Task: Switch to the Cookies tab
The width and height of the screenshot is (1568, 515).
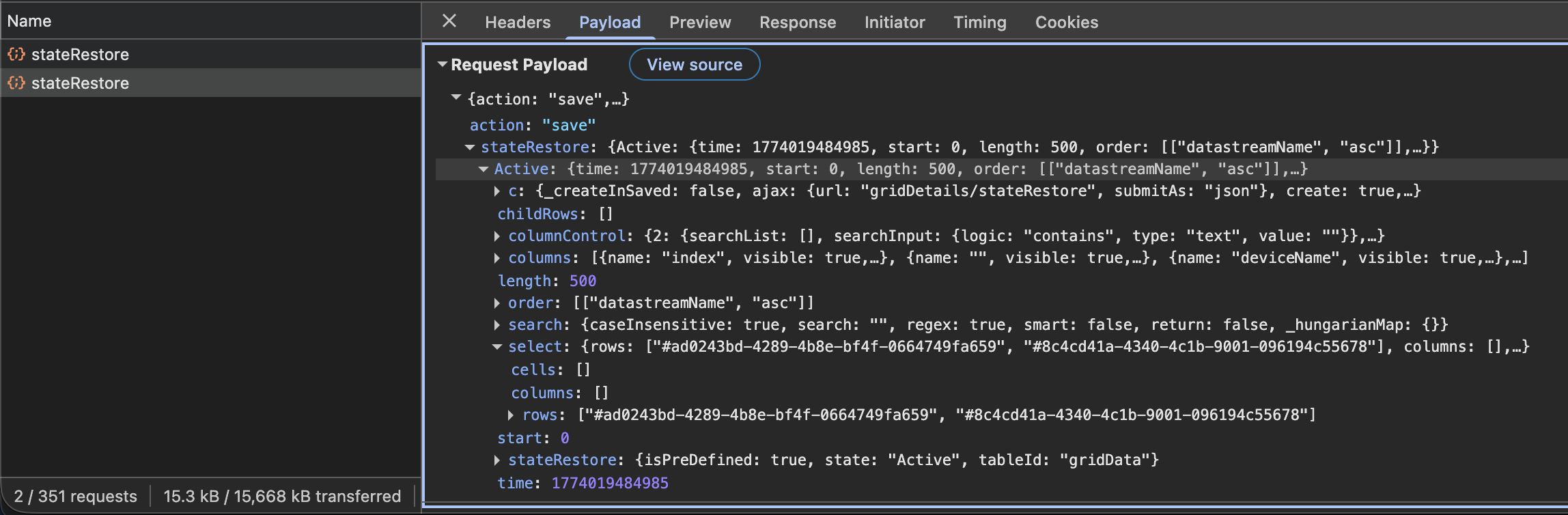Action: coord(1066,23)
